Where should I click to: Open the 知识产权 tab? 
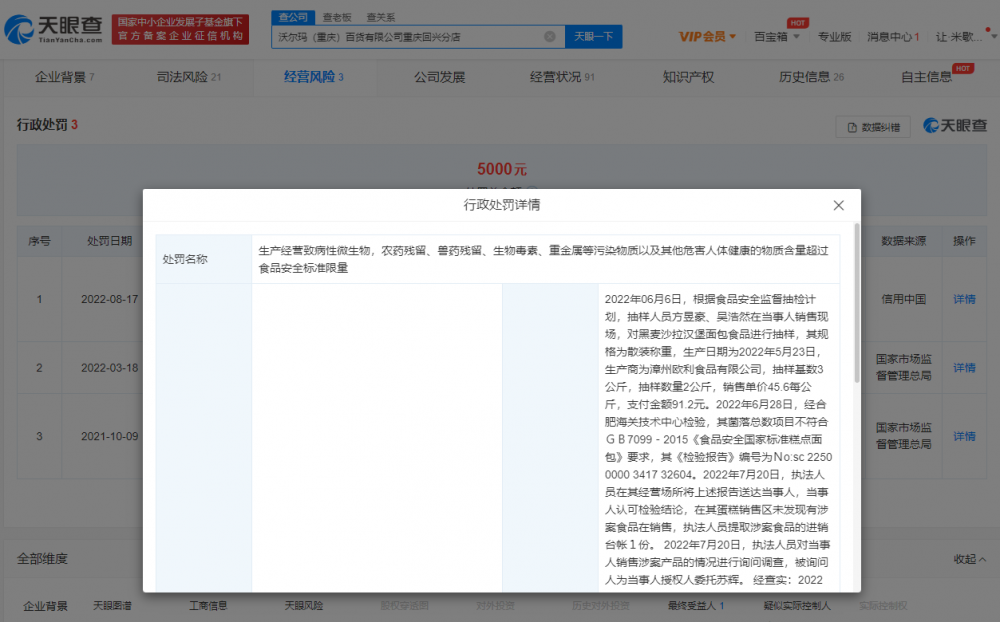(688, 77)
